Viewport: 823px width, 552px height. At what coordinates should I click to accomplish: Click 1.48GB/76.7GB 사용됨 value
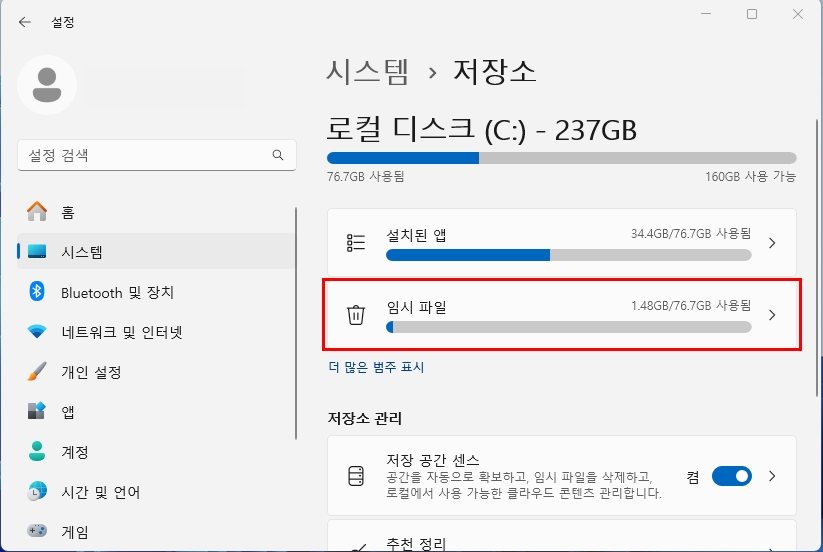click(x=691, y=305)
